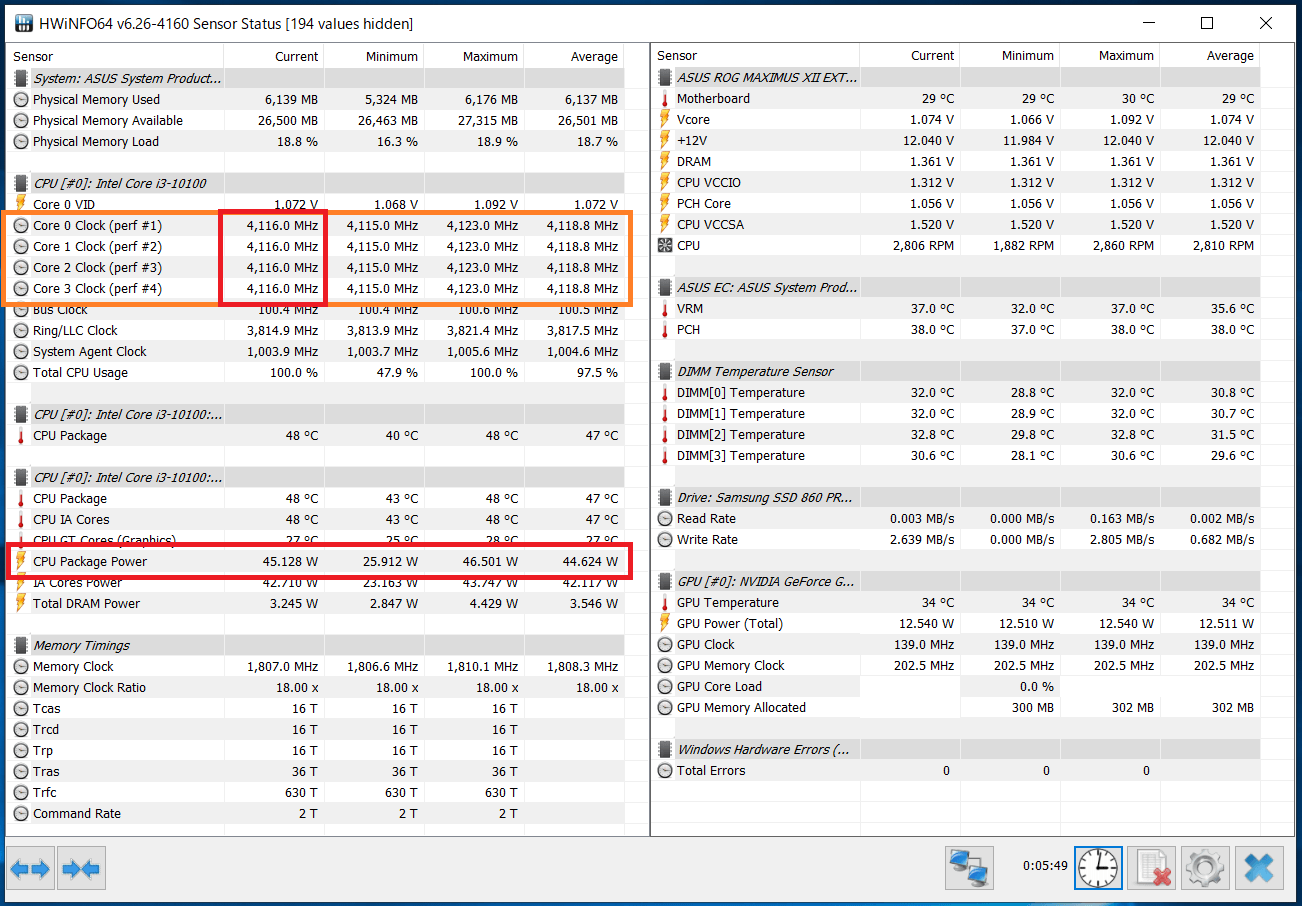Click the Minimum column header in left panel

pos(374,57)
